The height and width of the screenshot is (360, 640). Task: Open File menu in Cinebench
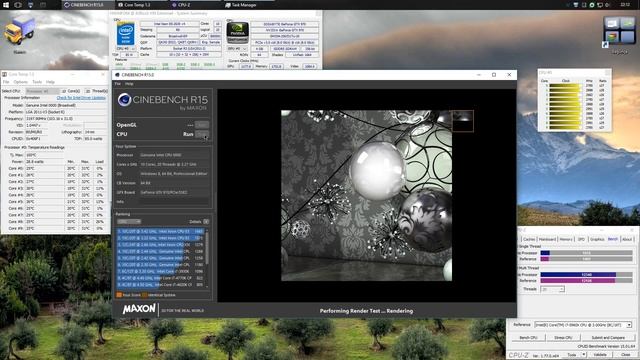[118, 84]
